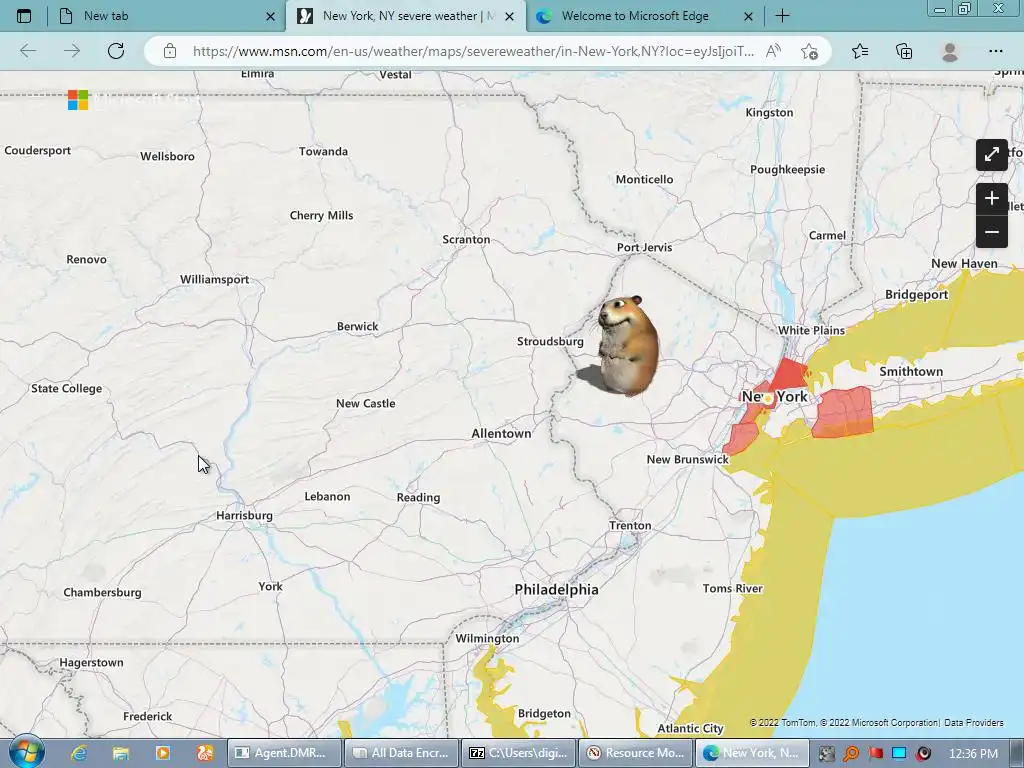The height and width of the screenshot is (768, 1024).
Task: Click the Microsoft logo on the map page
Action: pos(78,100)
